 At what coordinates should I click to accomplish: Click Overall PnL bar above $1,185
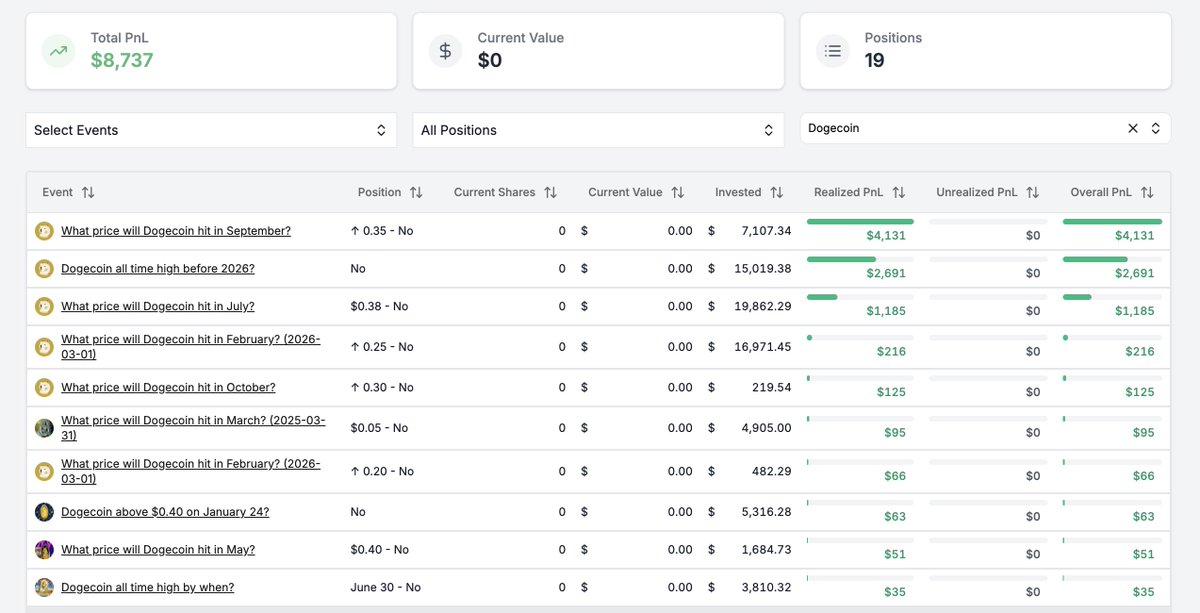click(1112, 297)
